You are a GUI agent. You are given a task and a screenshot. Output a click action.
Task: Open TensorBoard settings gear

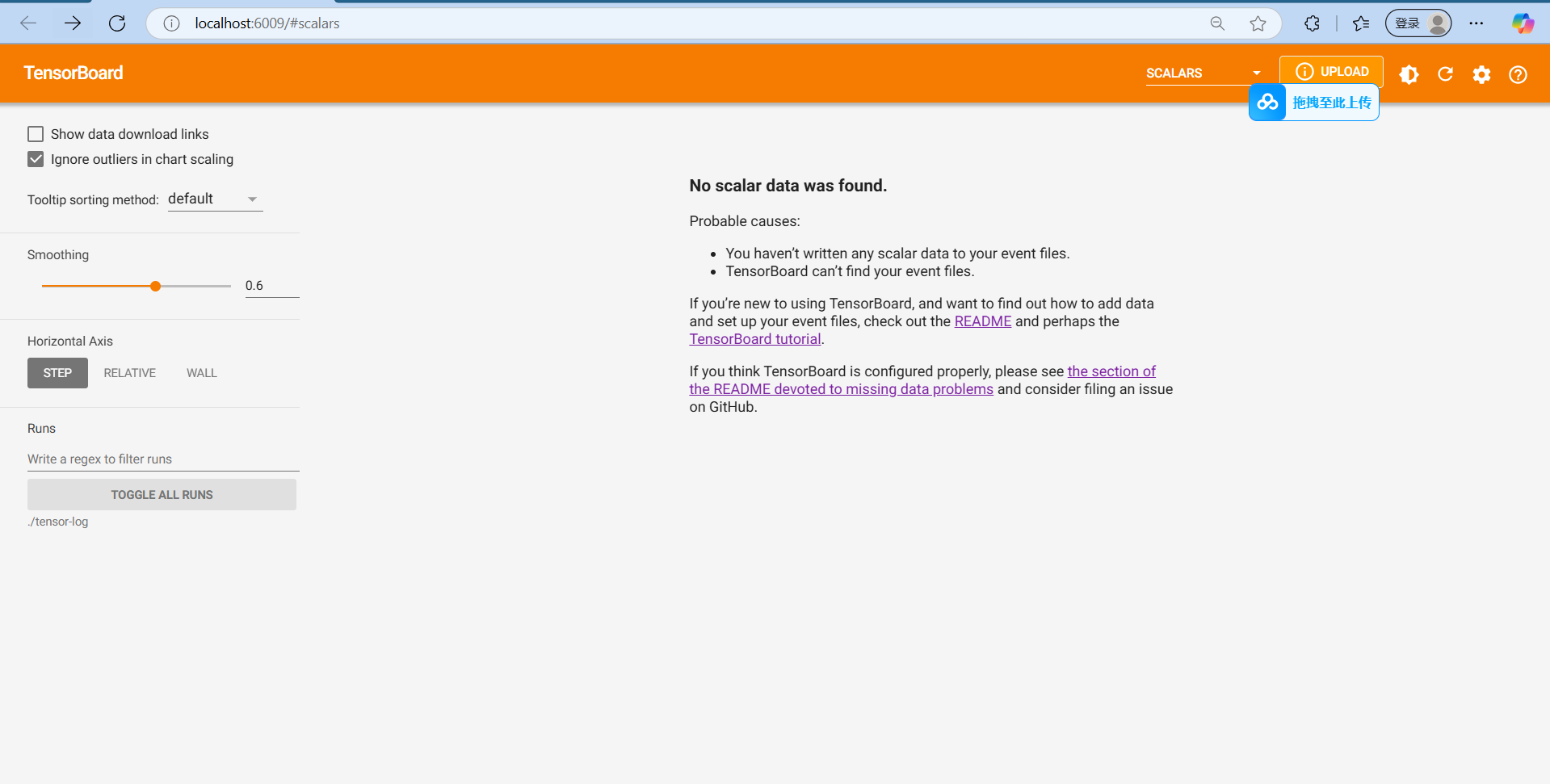(1481, 74)
